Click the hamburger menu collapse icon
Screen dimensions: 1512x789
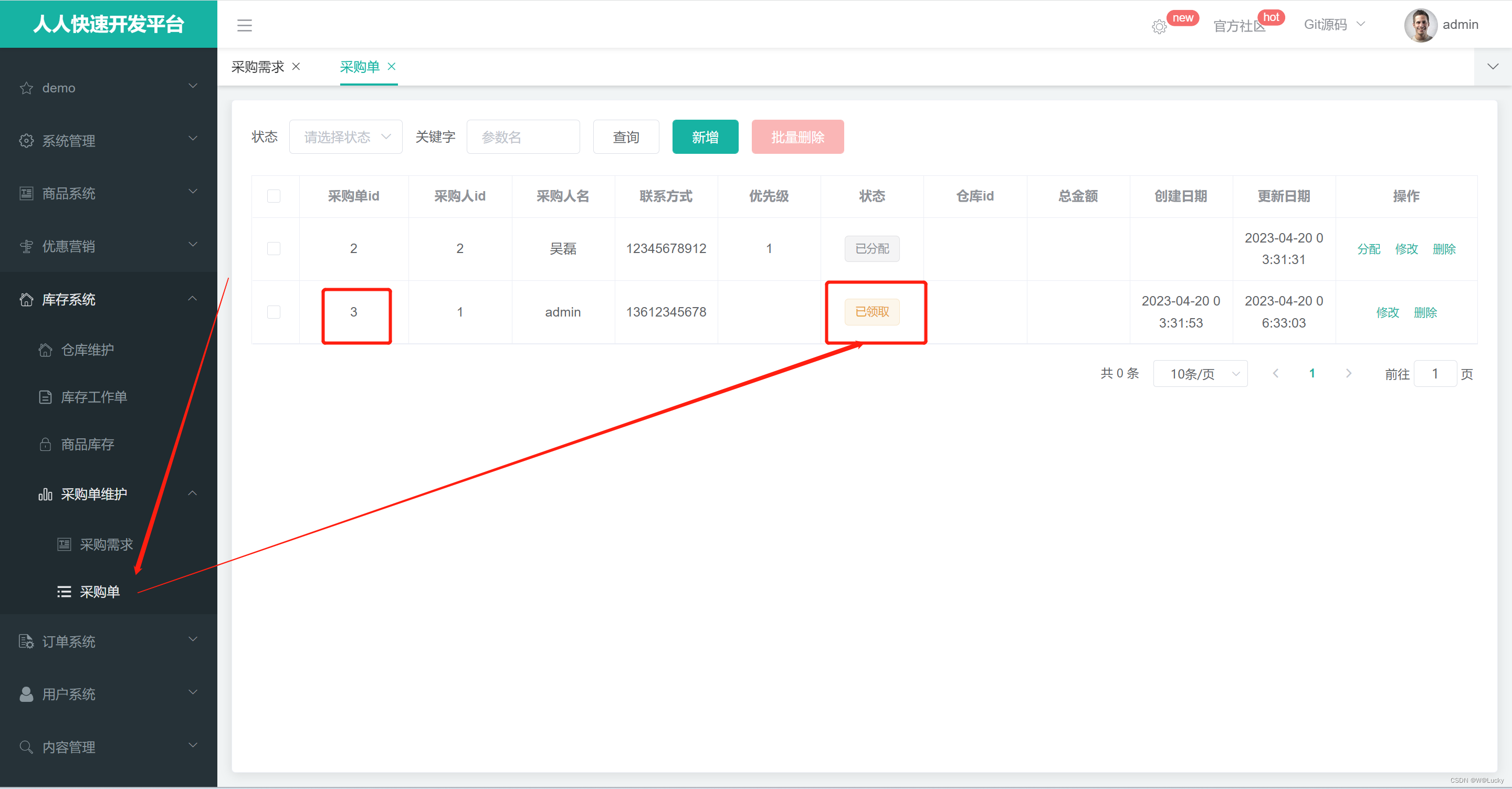[x=244, y=25]
